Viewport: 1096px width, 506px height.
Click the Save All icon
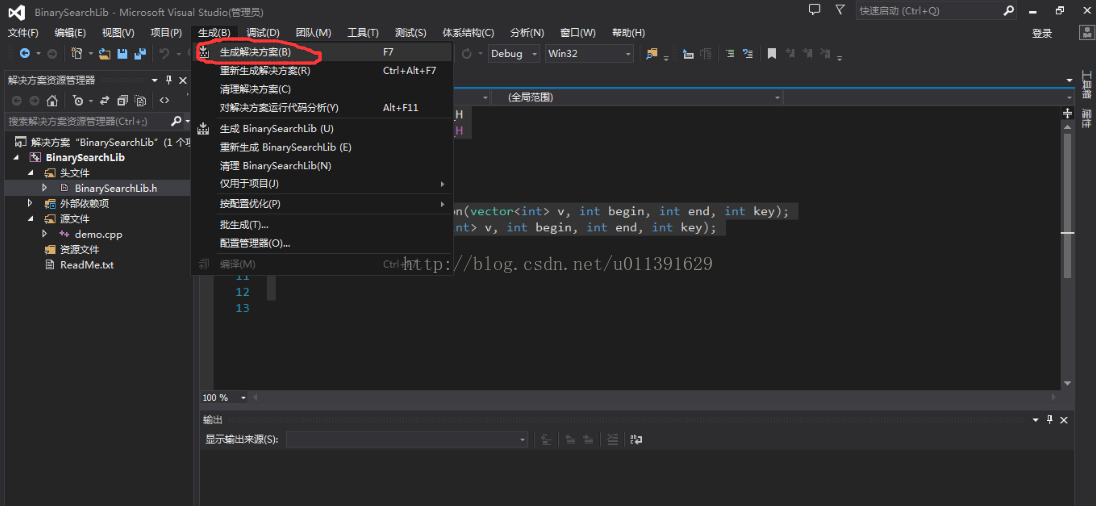[140, 54]
